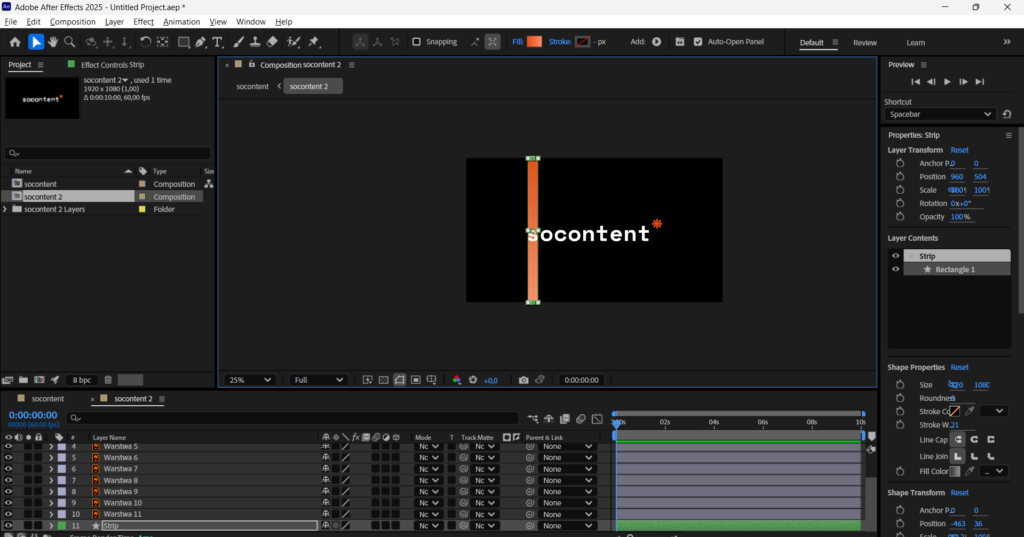The height and width of the screenshot is (537, 1024).
Task: Select the Zoom magnifier tool
Action: click(69, 42)
